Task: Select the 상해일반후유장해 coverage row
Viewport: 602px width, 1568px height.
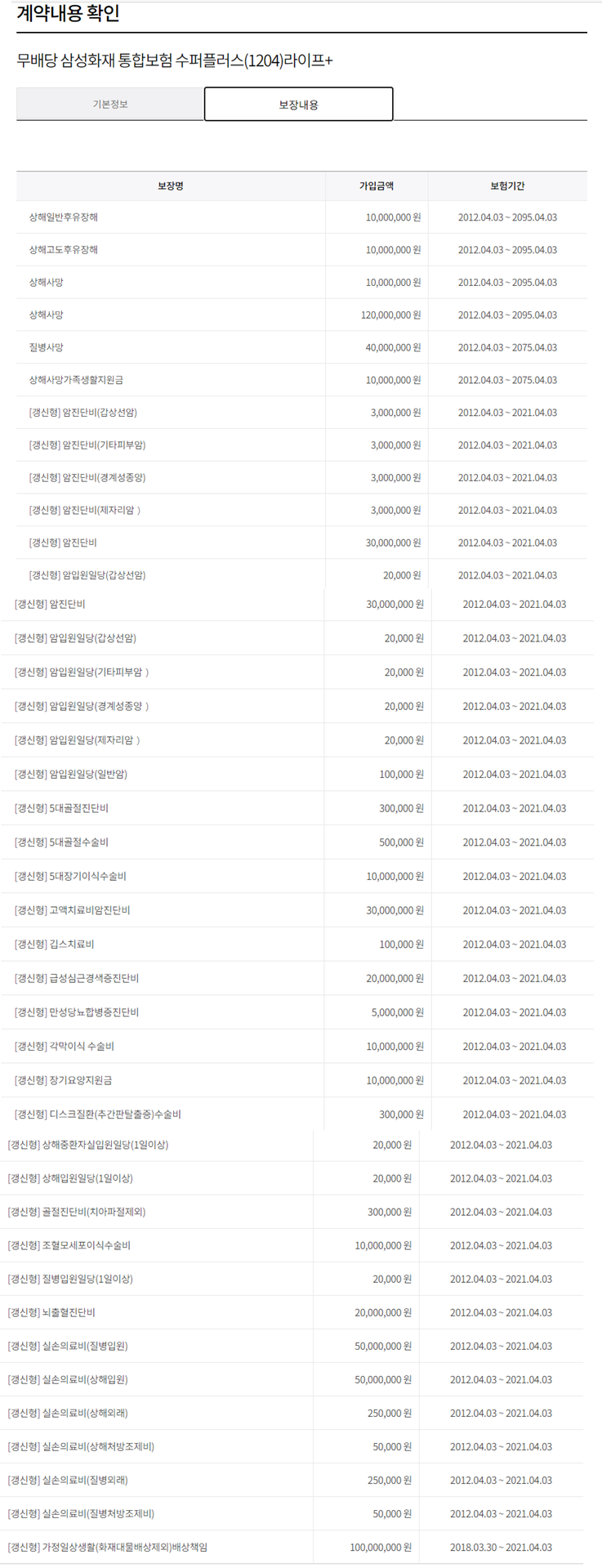Action: (x=64, y=217)
